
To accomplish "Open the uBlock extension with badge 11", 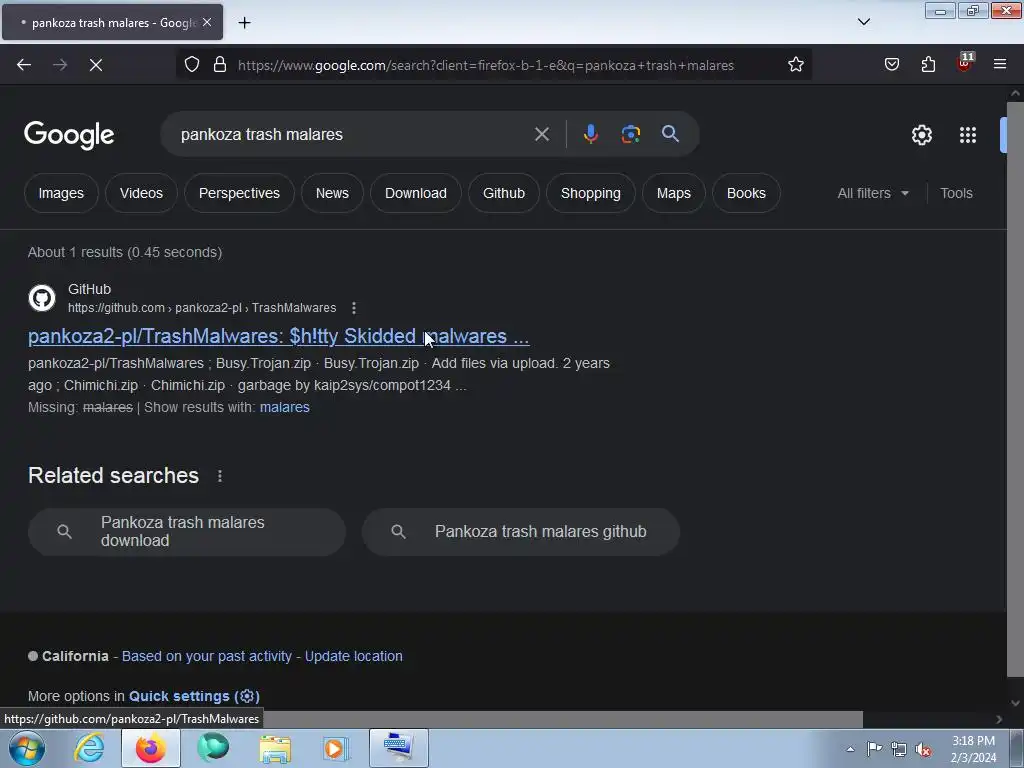I will click(x=965, y=63).
